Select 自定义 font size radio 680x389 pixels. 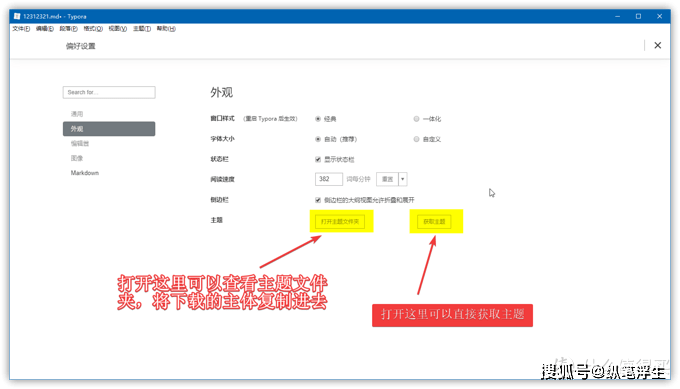pos(416,139)
